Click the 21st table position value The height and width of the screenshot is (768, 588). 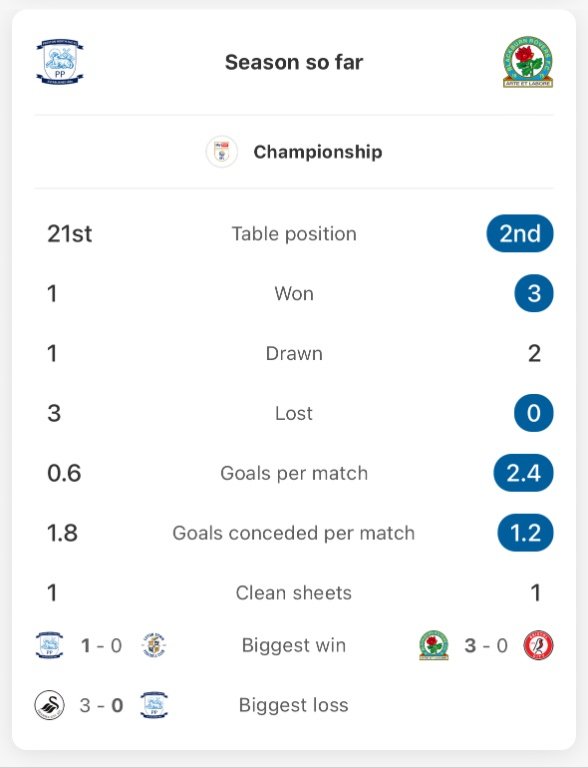70,234
